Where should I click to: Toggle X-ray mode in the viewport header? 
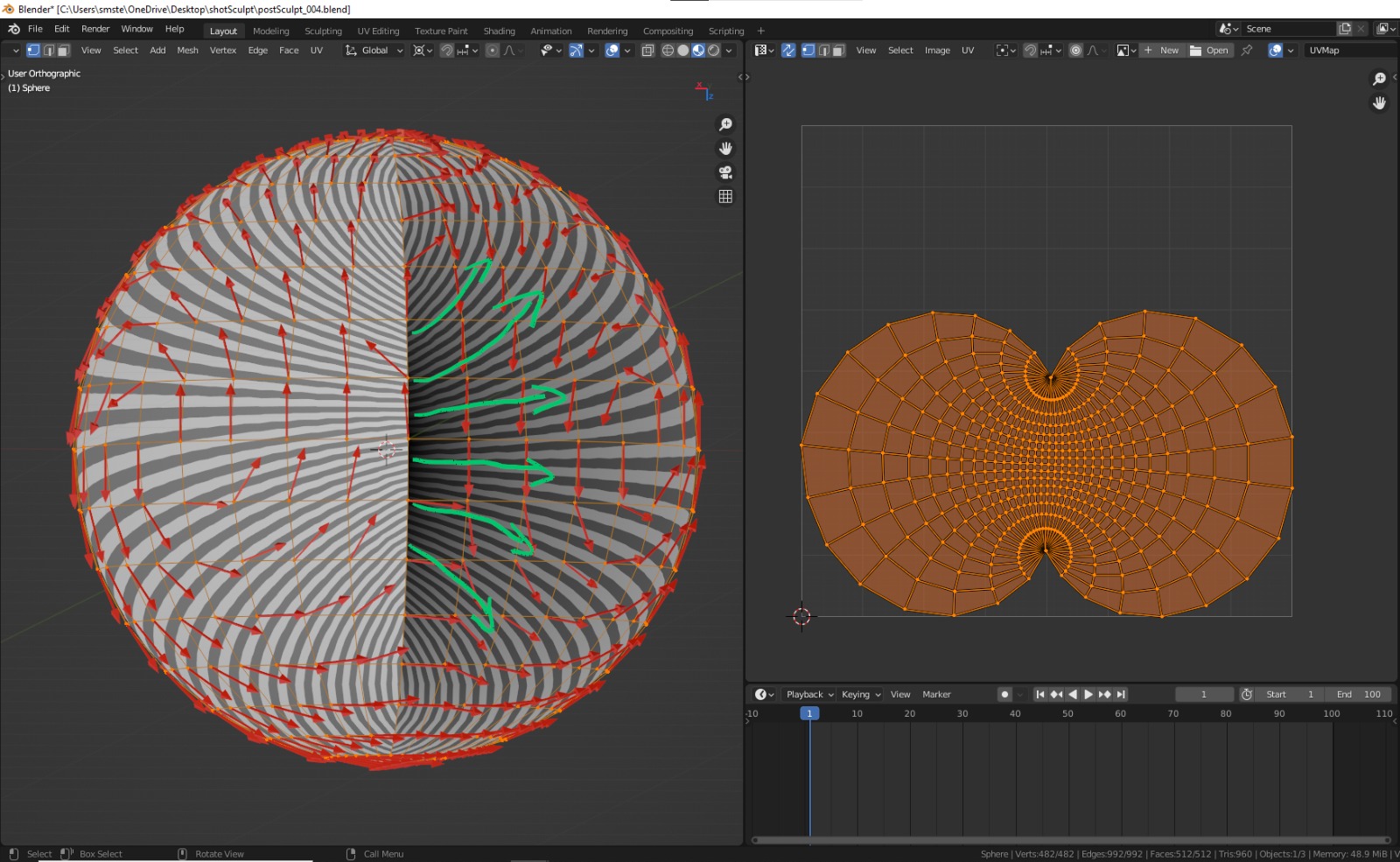pos(648,50)
